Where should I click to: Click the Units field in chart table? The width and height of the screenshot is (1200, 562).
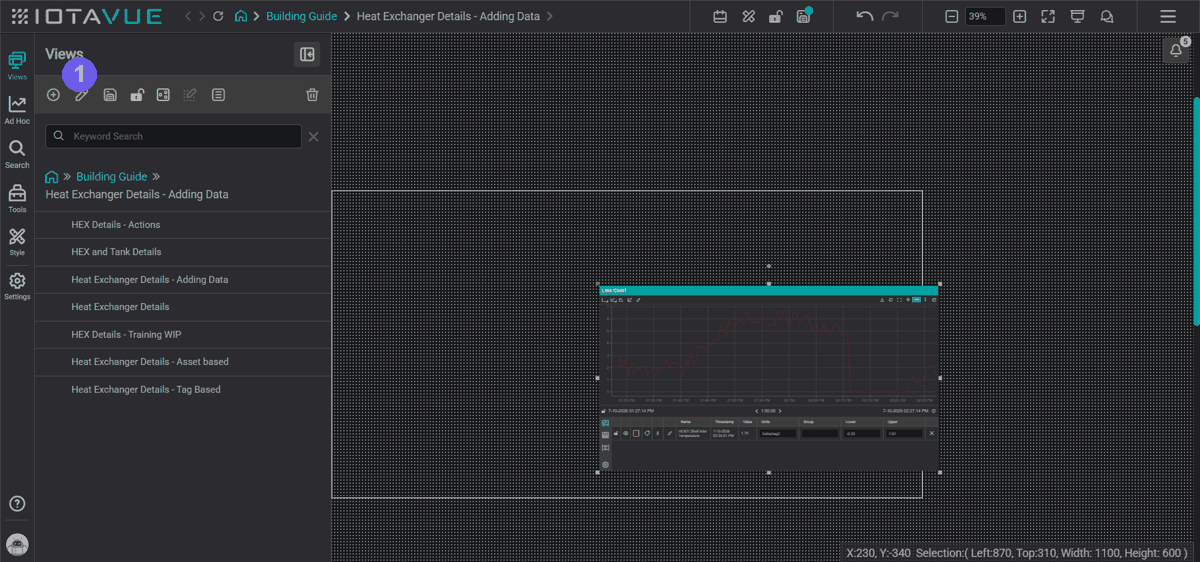tap(778, 433)
